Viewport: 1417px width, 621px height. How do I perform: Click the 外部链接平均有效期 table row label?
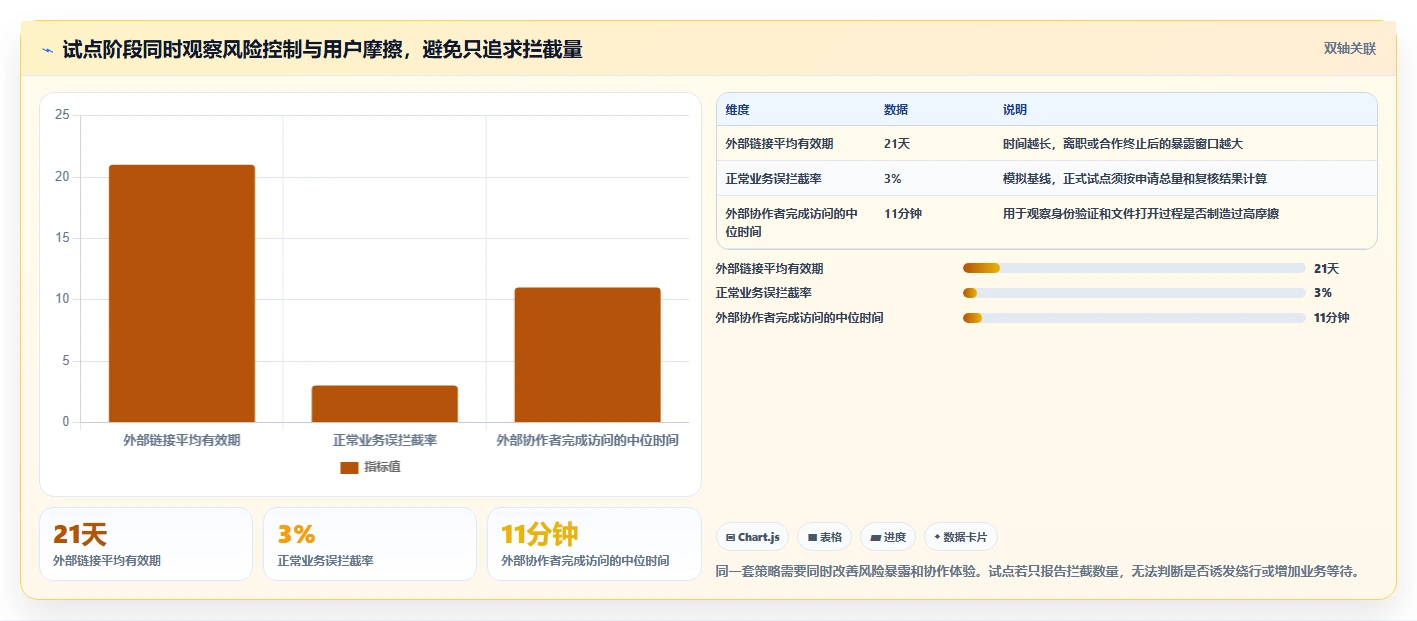pos(780,144)
